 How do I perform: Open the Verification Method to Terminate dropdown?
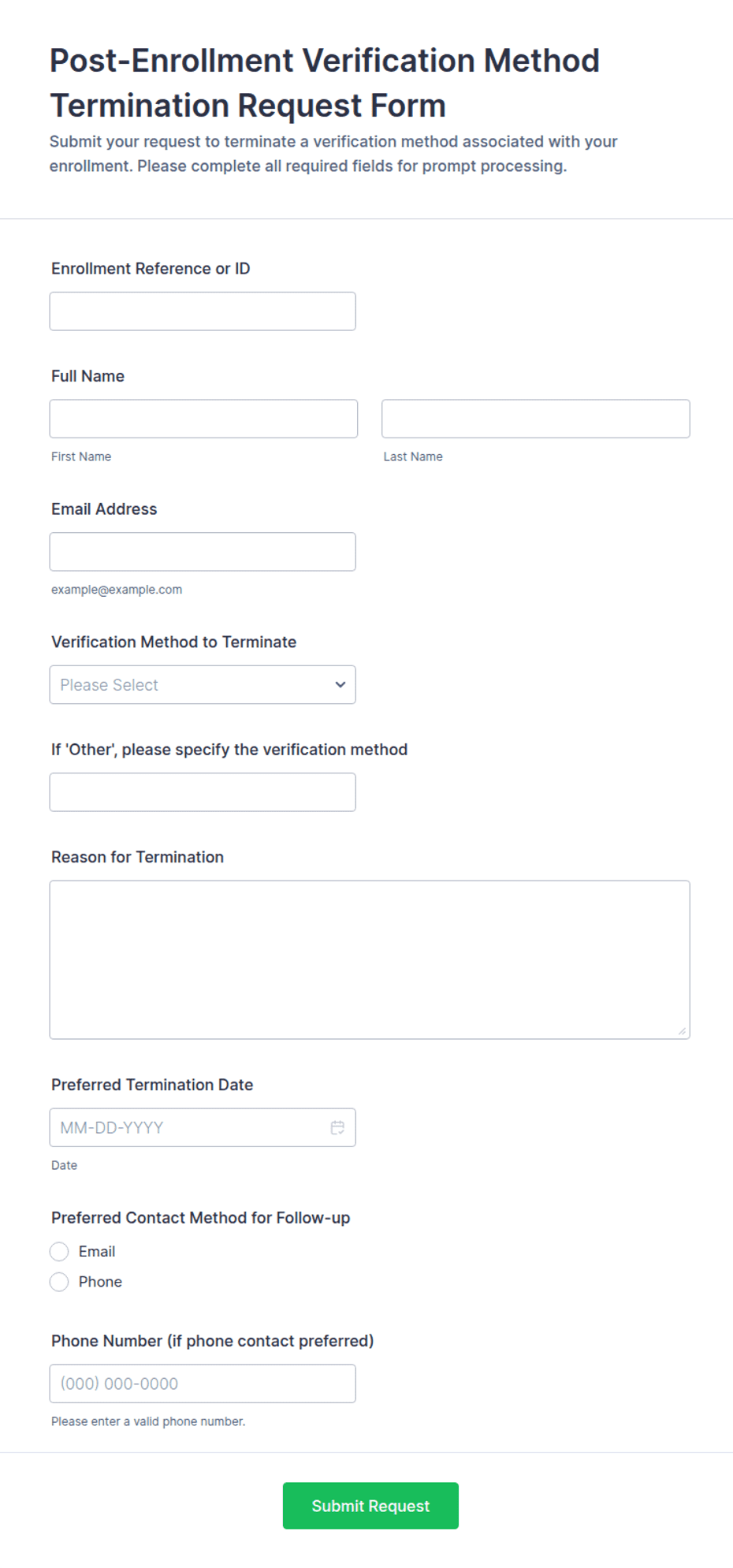tap(203, 684)
